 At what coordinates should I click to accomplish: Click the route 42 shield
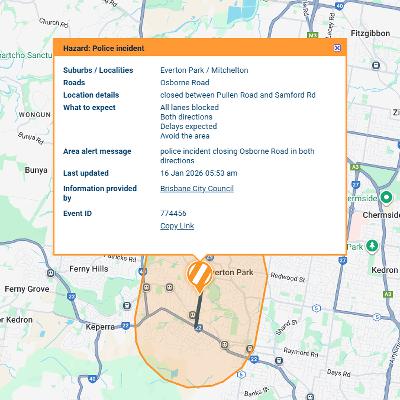tap(92, 379)
